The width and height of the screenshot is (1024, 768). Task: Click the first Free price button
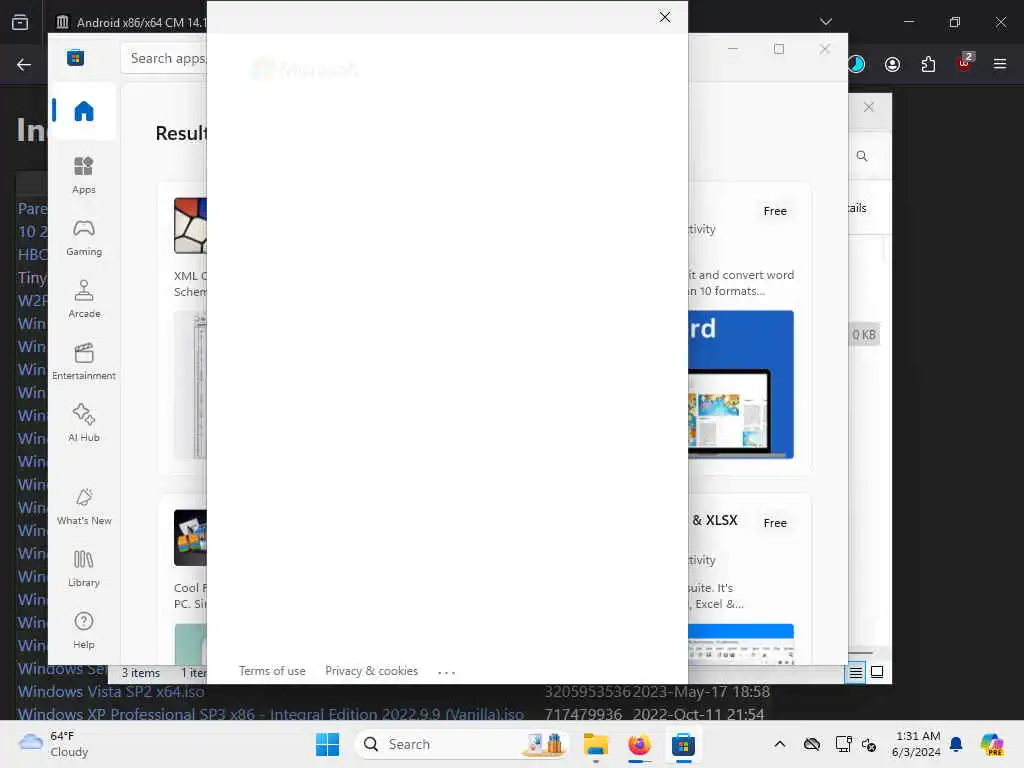(x=775, y=211)
